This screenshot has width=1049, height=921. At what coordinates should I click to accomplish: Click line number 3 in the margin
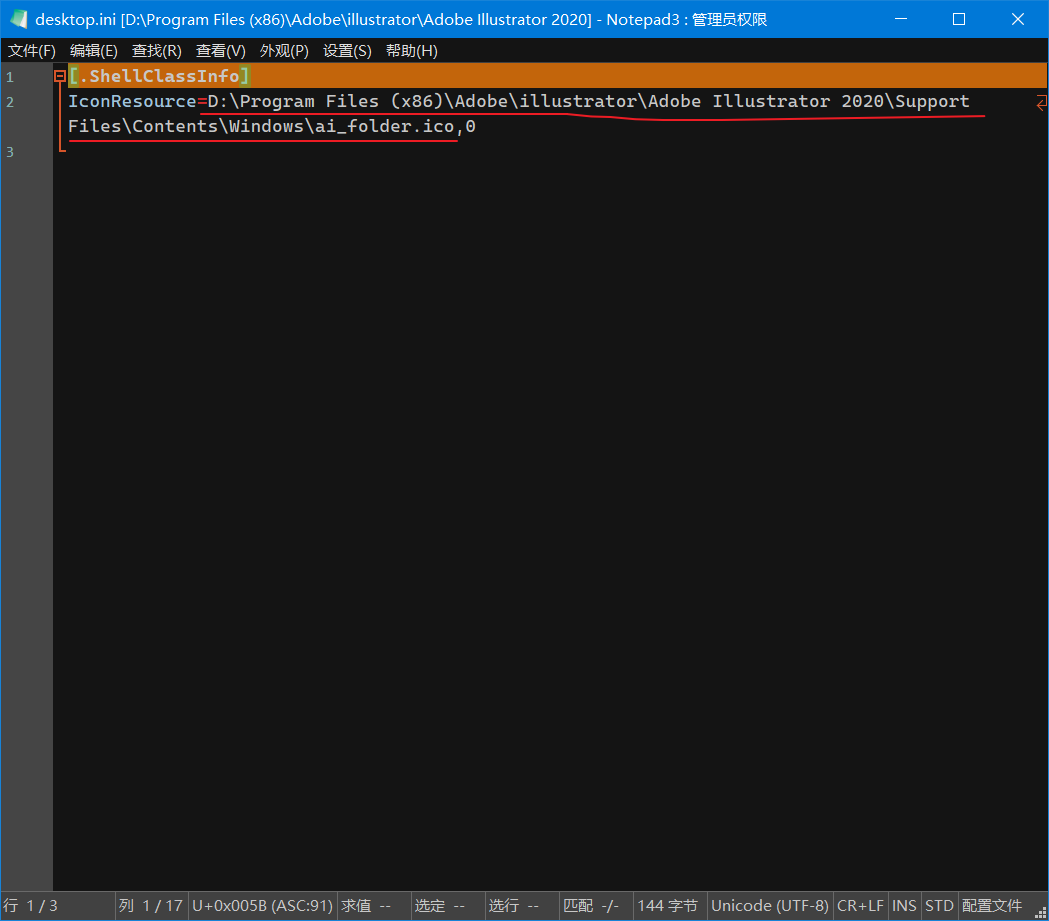[10, 152]
